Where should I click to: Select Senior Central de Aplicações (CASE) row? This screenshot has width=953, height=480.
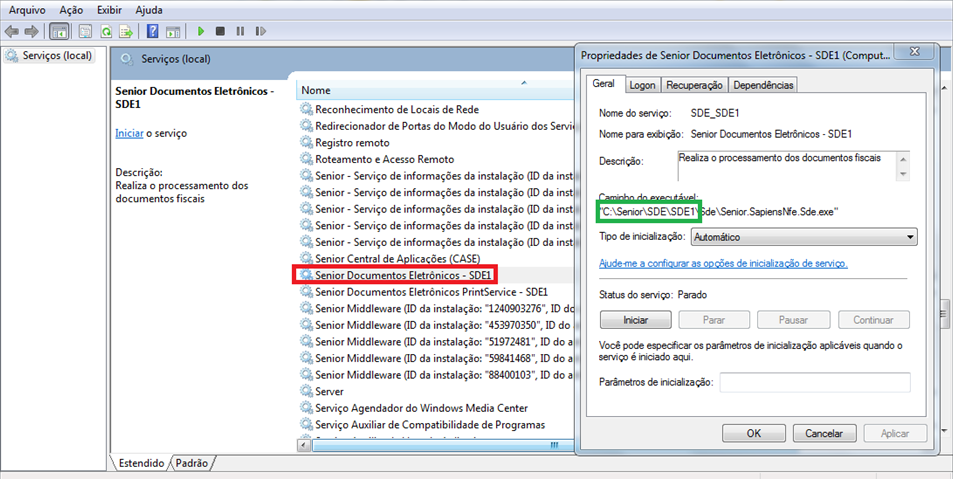435,259
